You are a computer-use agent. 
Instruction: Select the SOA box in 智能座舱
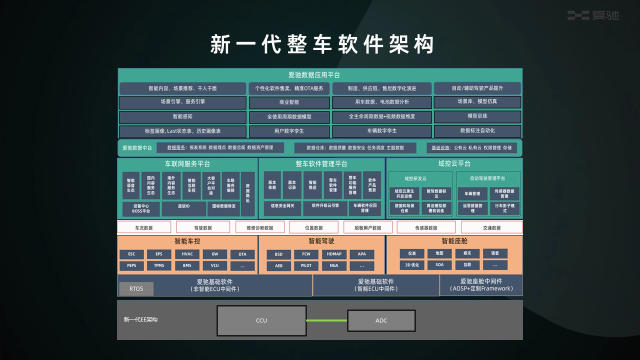pos(440,265)
